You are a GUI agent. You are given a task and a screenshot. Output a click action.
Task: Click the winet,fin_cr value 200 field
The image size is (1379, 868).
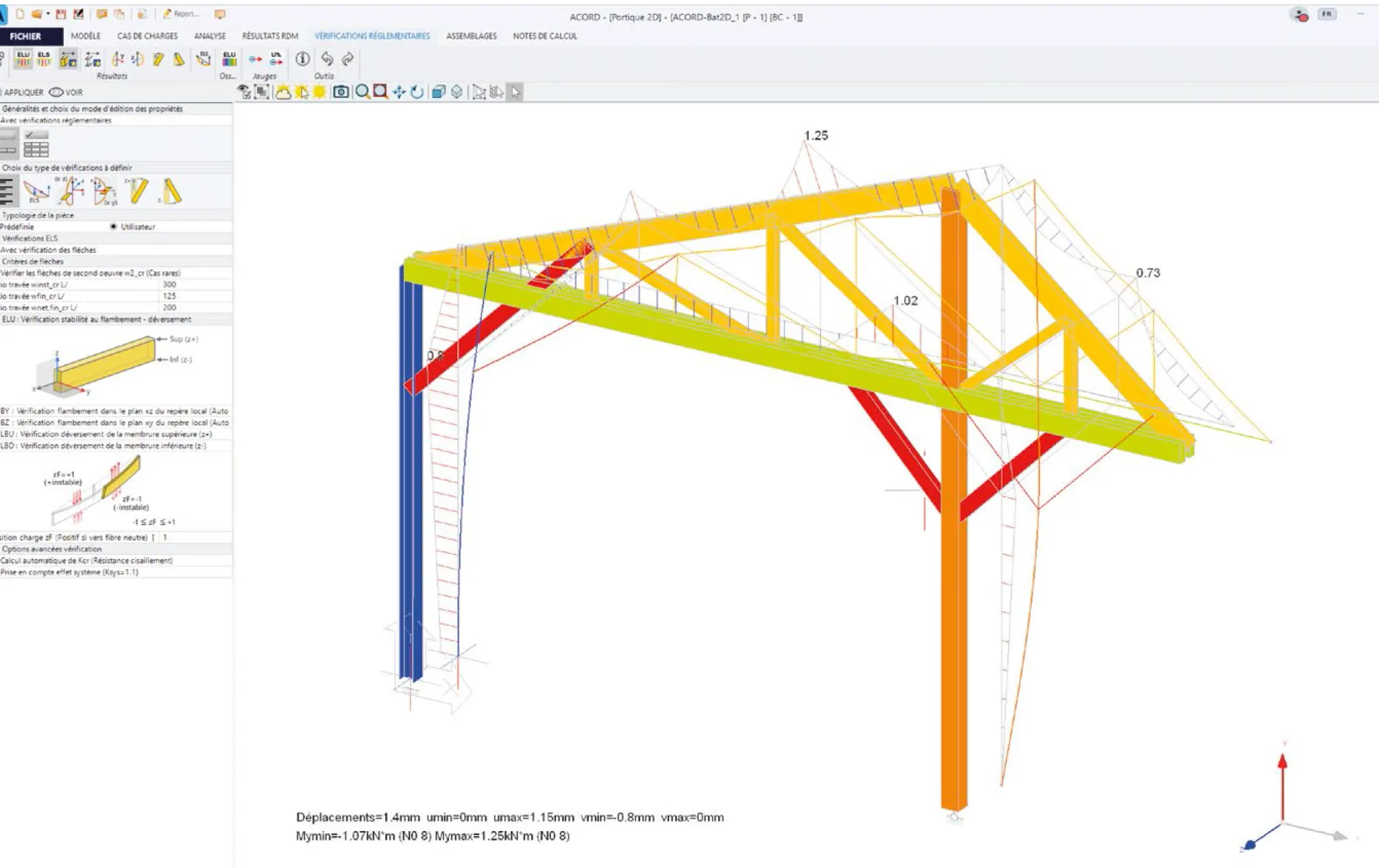pos(195,308)
